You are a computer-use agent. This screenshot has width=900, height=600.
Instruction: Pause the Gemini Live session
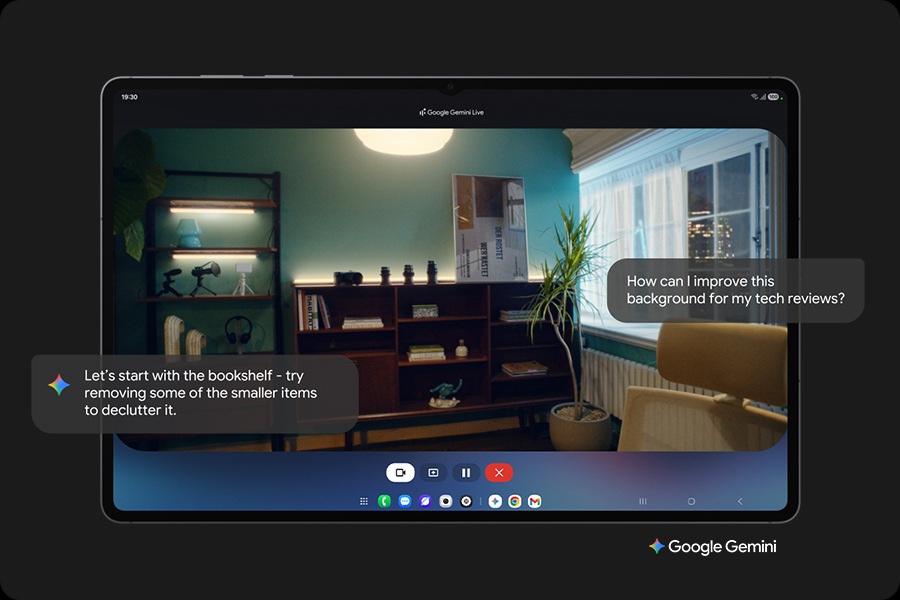466,473
